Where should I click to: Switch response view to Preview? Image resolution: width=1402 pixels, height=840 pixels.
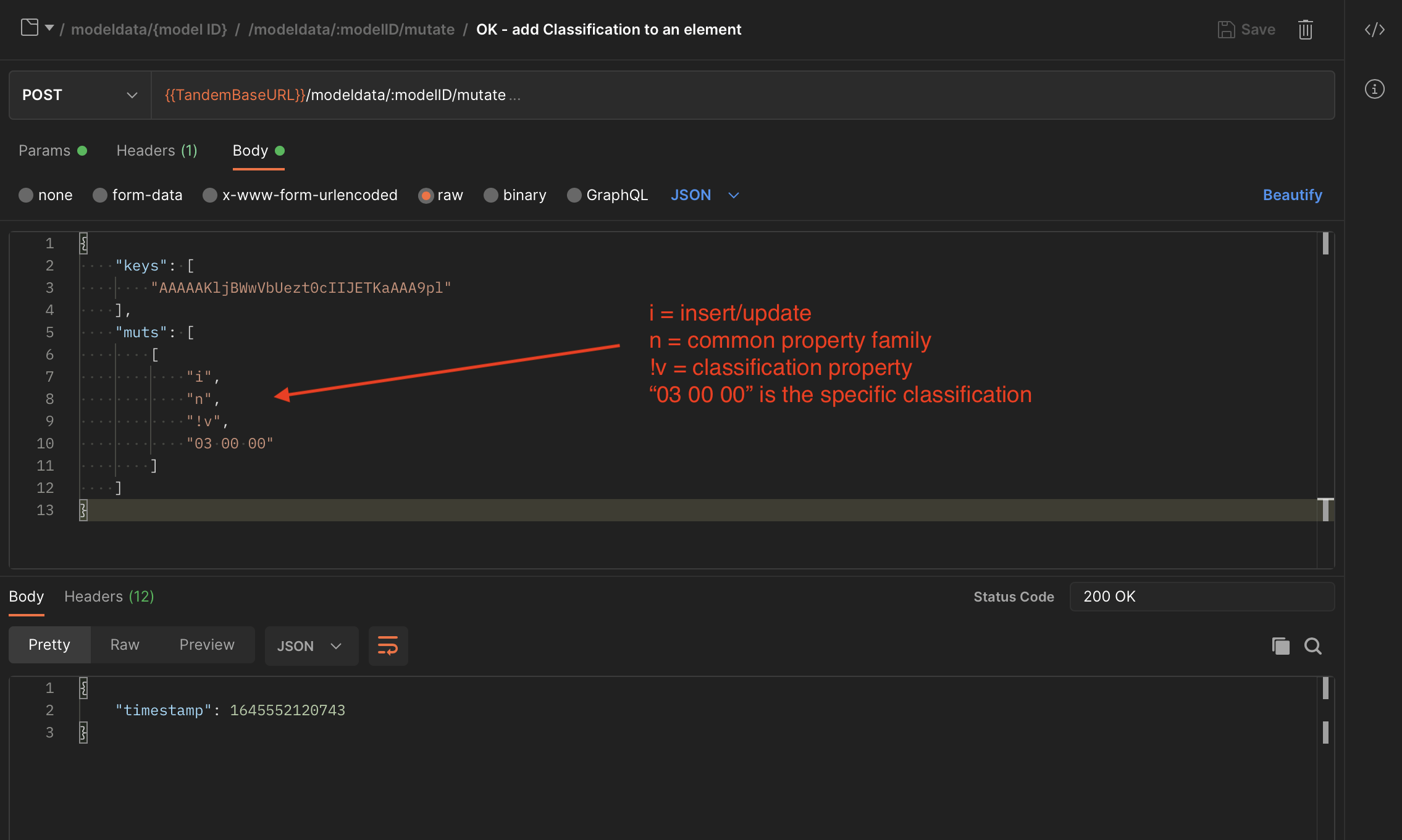click(207, 645)
